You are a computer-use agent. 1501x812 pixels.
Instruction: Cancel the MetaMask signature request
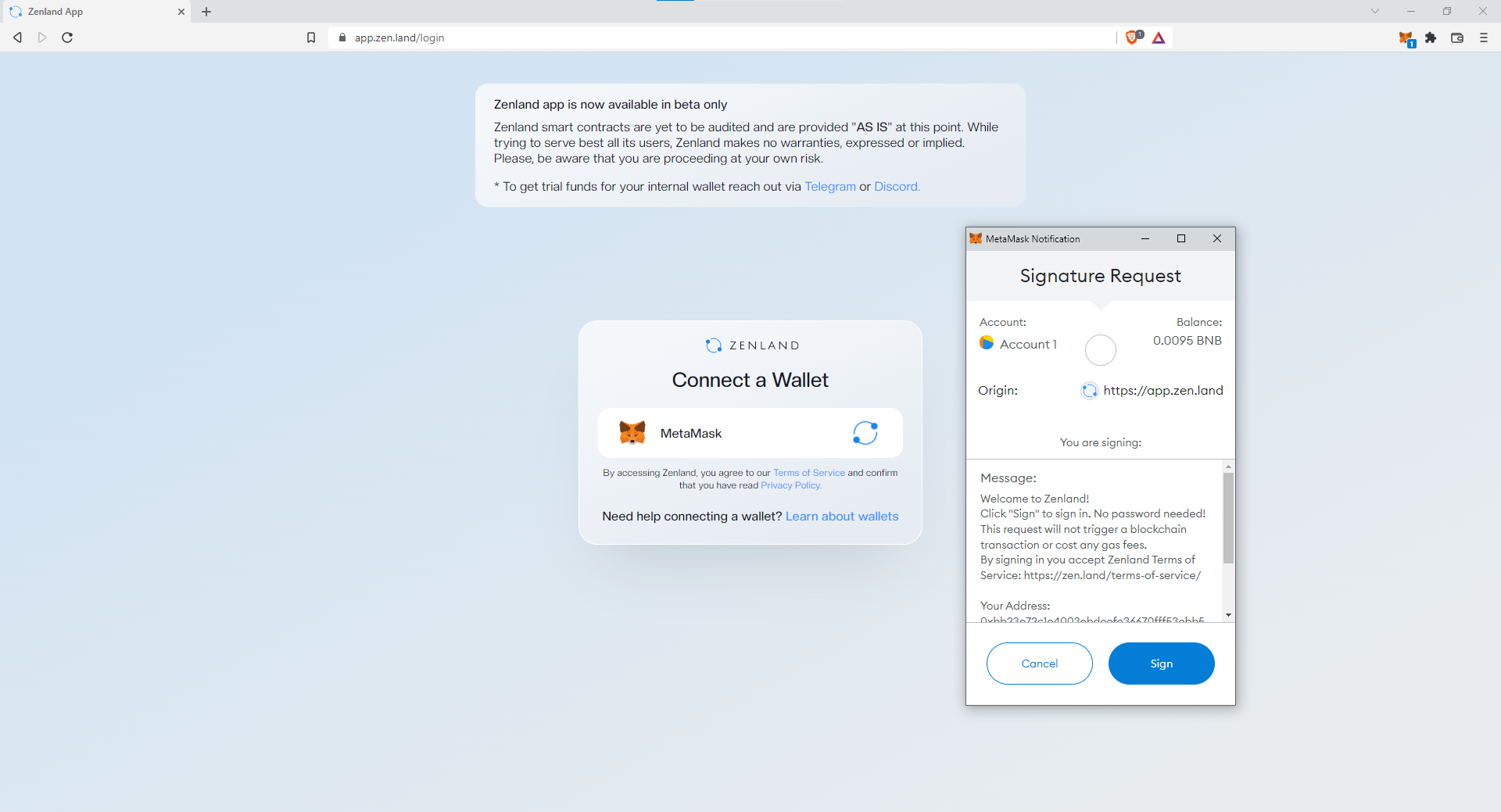[1040, 664]
